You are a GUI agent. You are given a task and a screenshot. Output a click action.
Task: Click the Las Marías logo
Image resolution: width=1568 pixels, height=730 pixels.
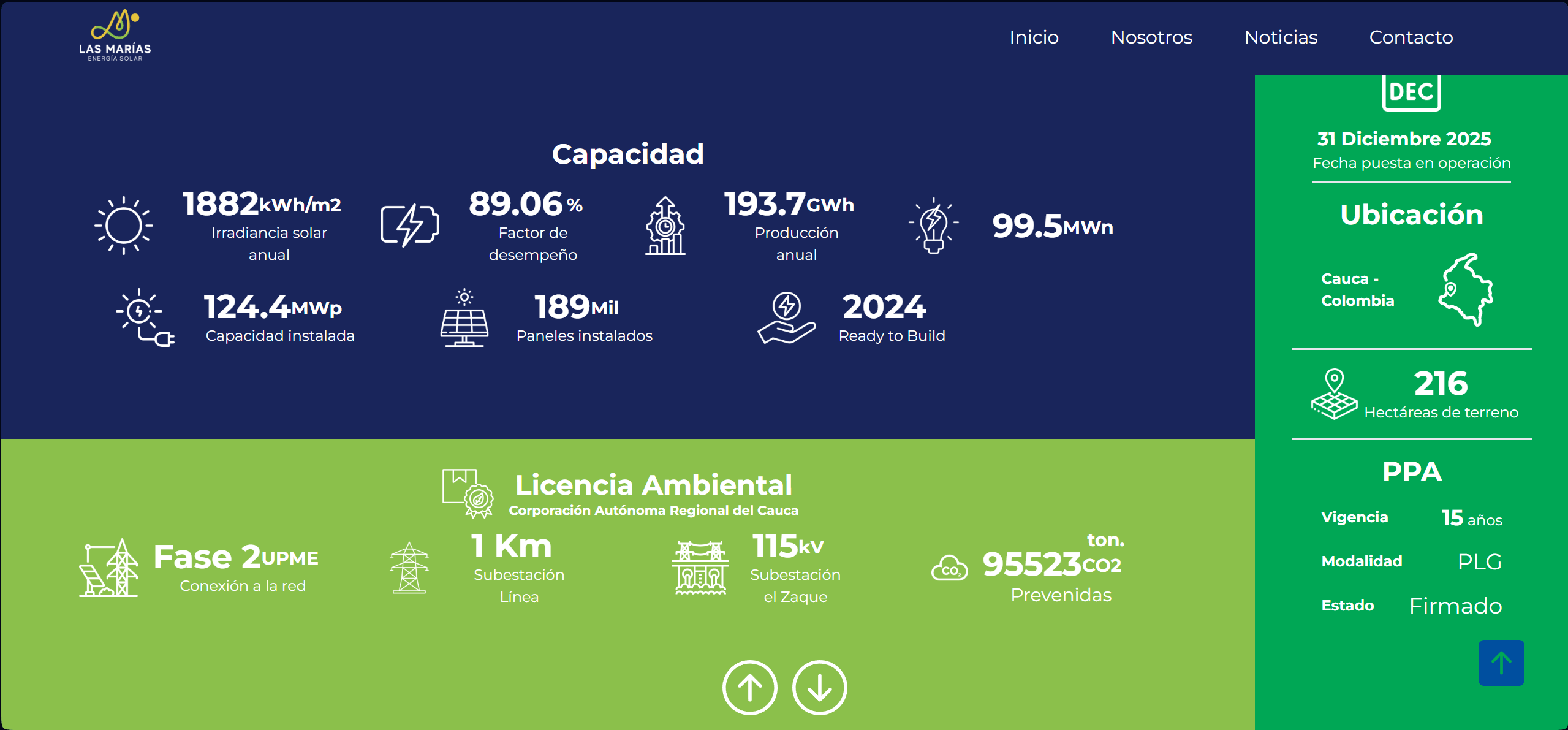[x=115, y=36]
